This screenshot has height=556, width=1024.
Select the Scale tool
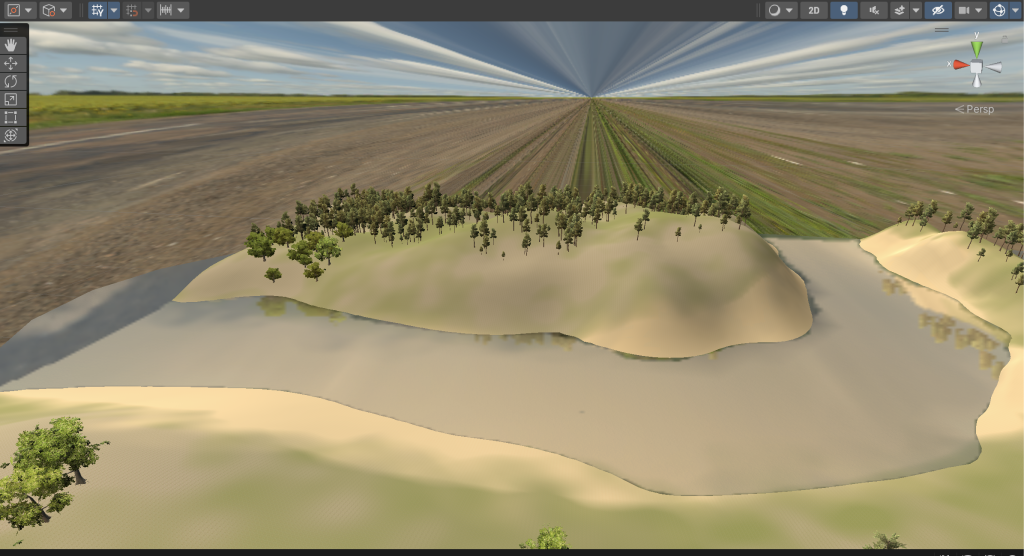click(x=11, y=99)
